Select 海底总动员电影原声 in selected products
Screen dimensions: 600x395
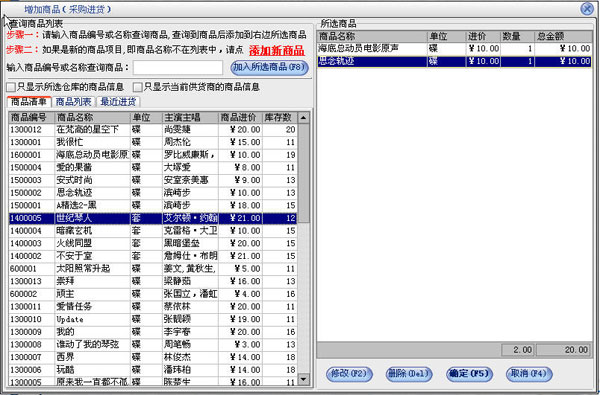[x=454, y=49]
